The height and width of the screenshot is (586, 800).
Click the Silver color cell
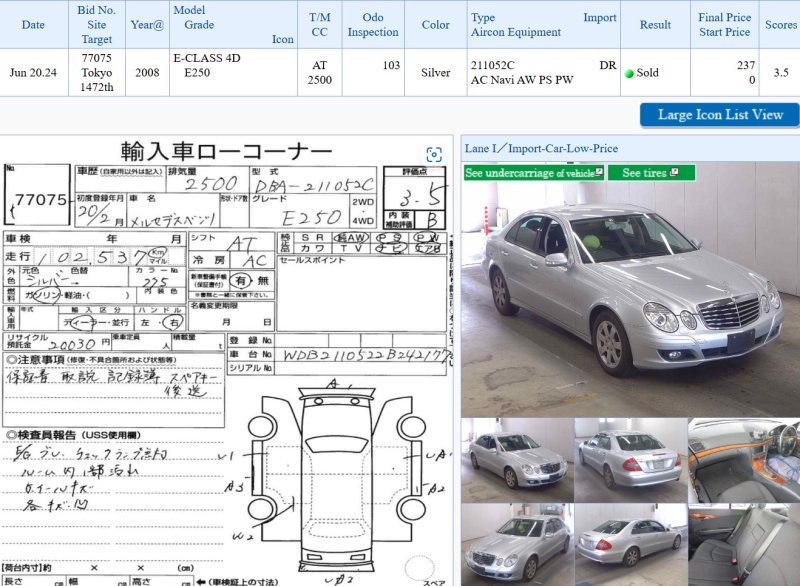435,72
